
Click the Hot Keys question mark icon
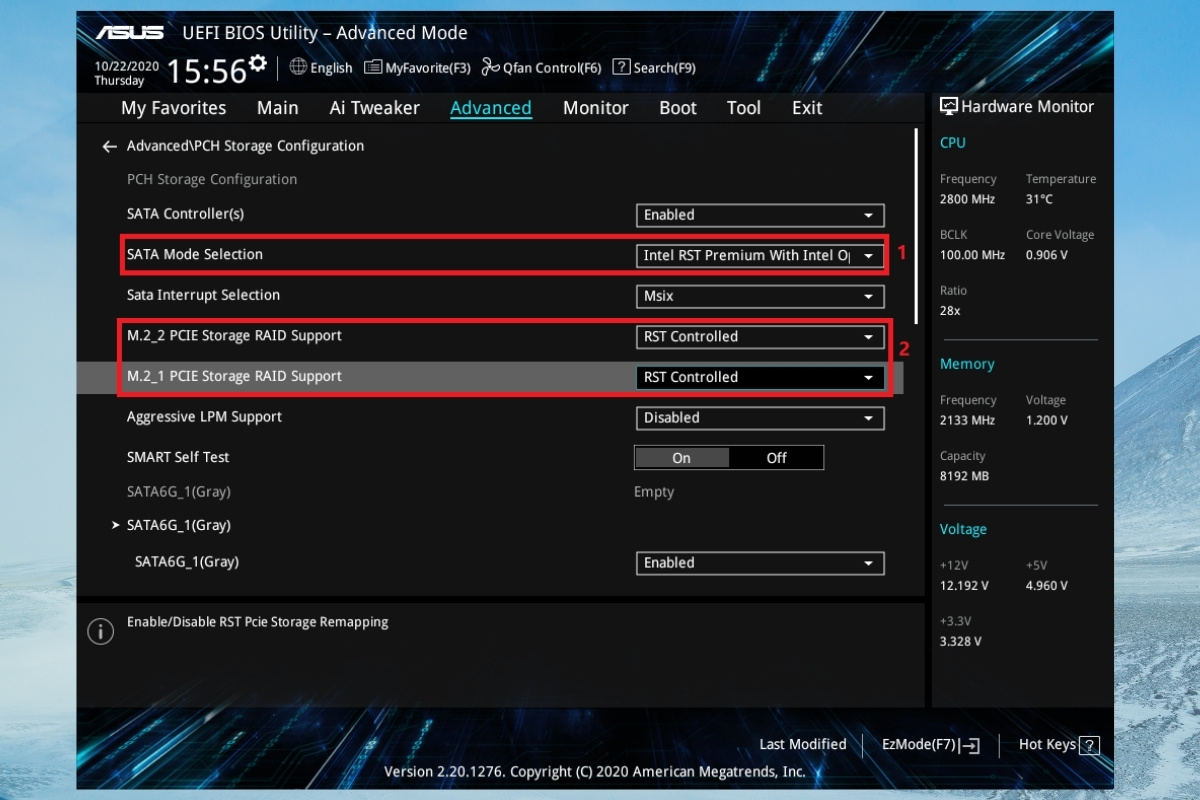tap(1090, 745)
